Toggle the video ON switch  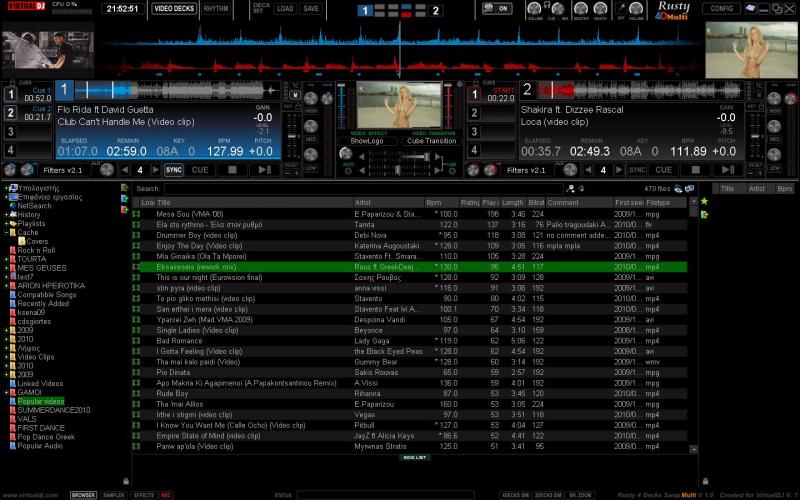(497, 9)
